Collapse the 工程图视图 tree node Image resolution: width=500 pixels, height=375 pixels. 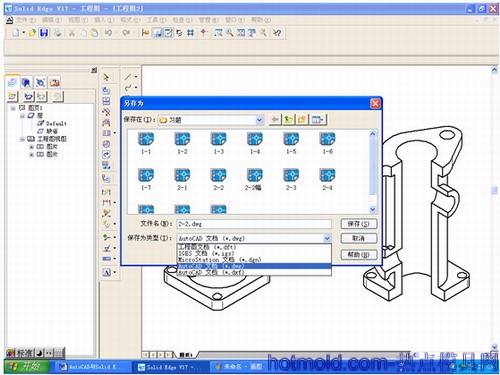click(22, 139)
